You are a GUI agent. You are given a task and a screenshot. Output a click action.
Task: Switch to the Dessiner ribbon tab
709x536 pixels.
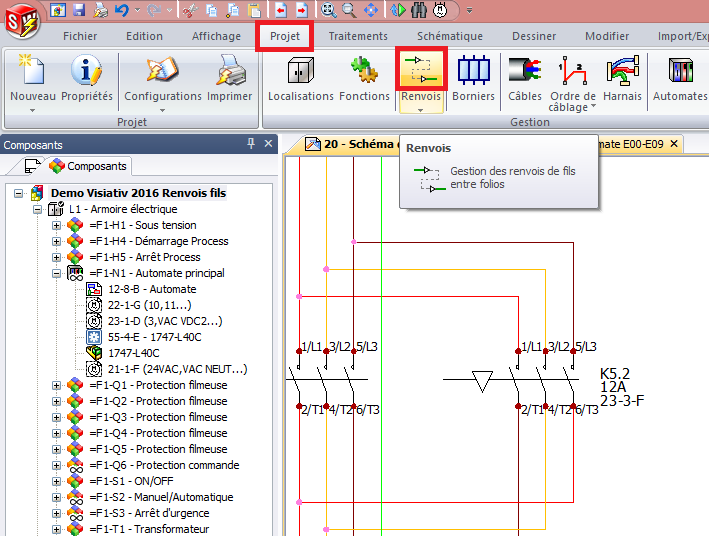click(x=534, y=36)
